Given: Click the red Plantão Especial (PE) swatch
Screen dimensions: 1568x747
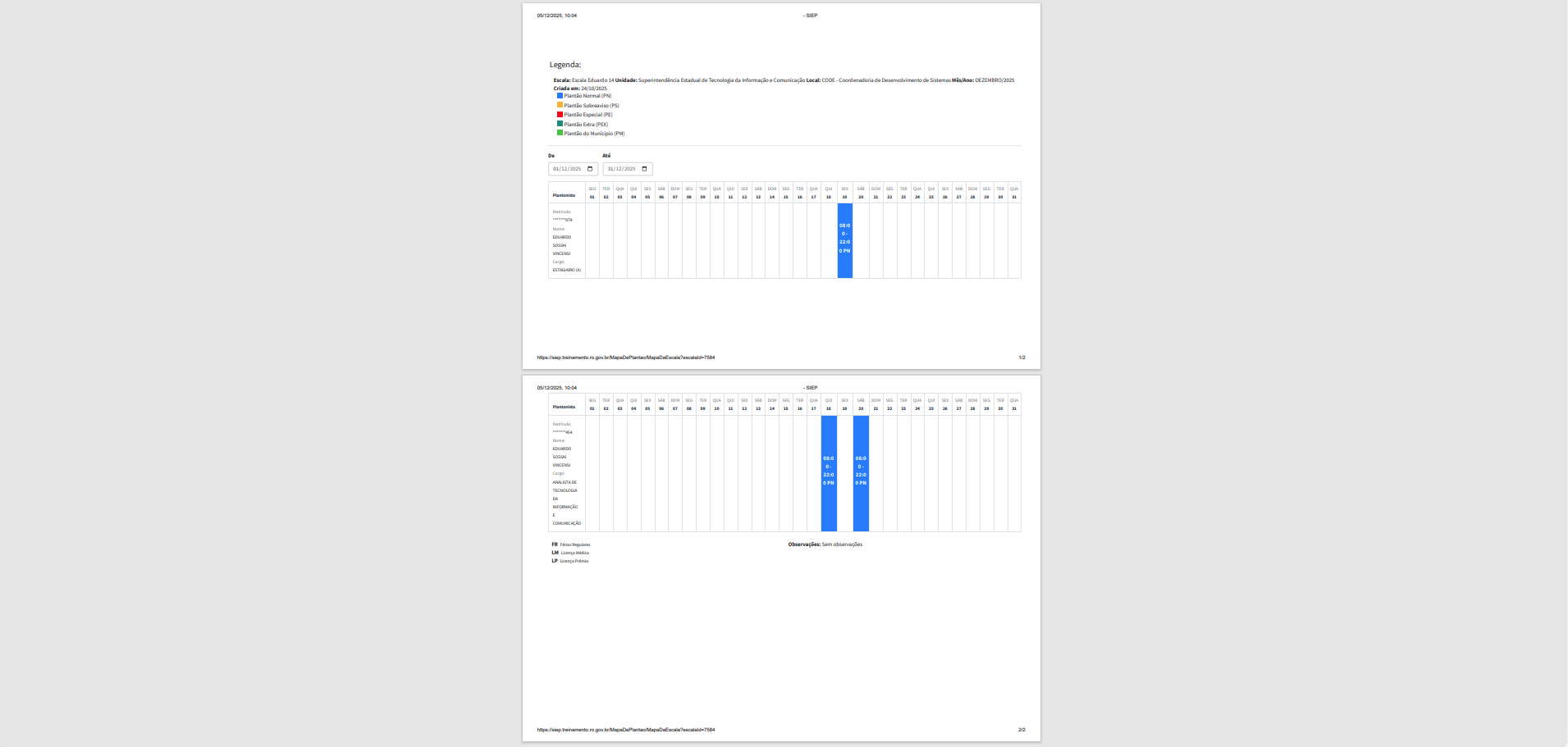Looking at the screenshot, I should (560, 115).
